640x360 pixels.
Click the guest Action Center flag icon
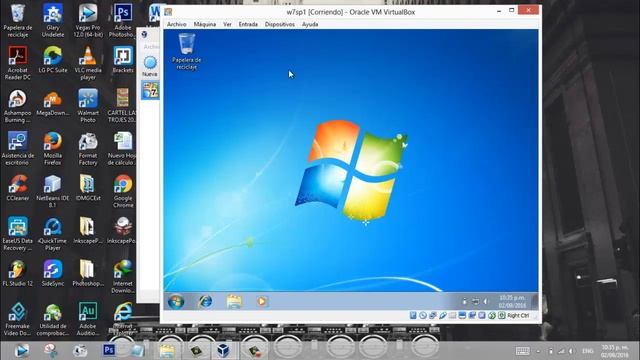click(x=464, y=302)
